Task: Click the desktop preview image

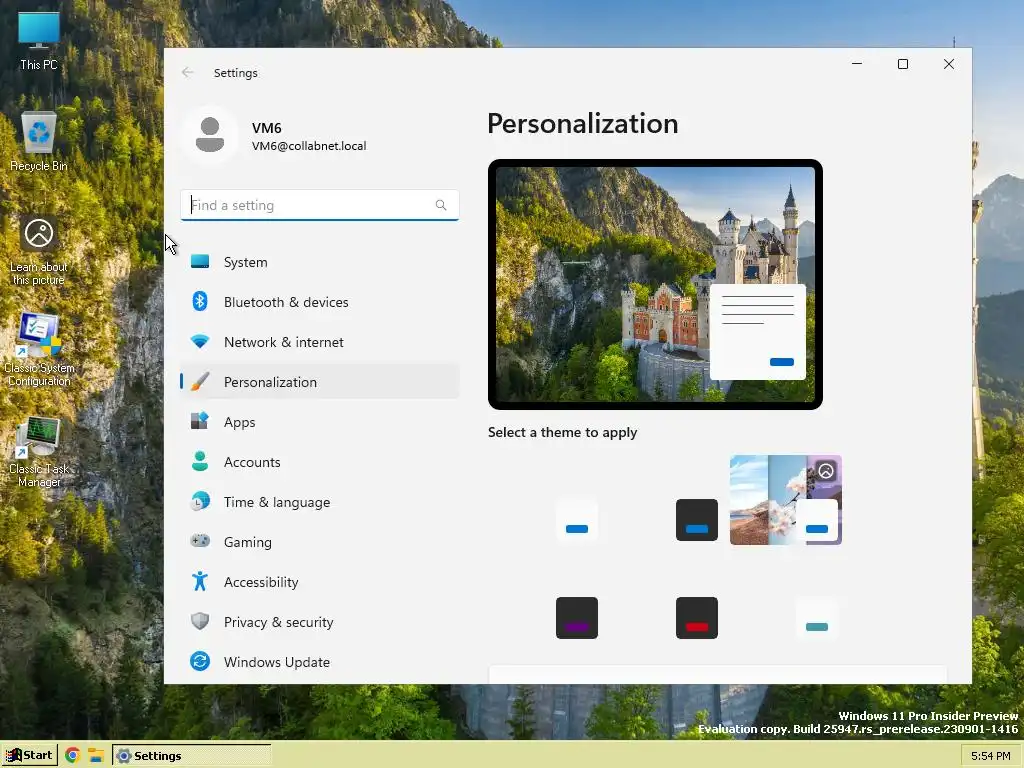Action: pyautogui.click(x=655, y=284)
